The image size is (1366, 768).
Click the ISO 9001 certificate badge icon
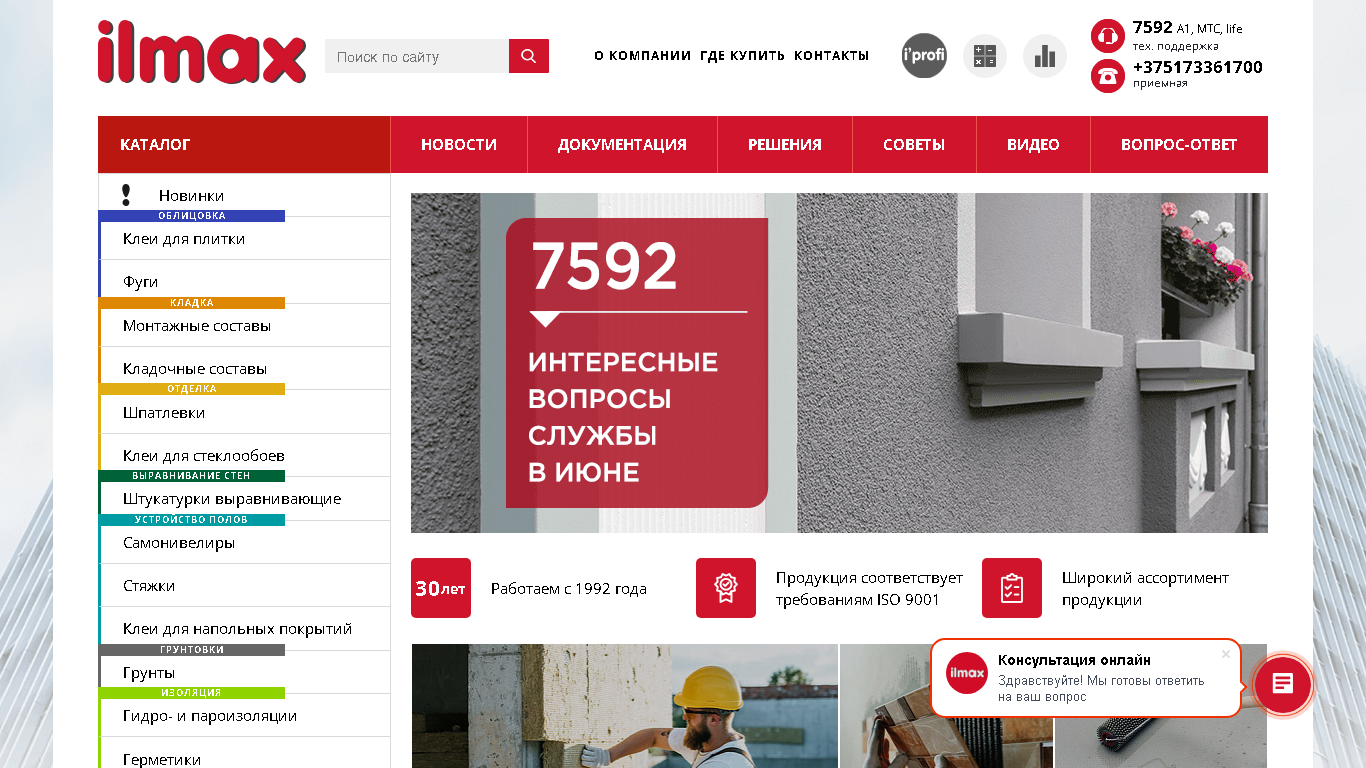click(726, 588)
